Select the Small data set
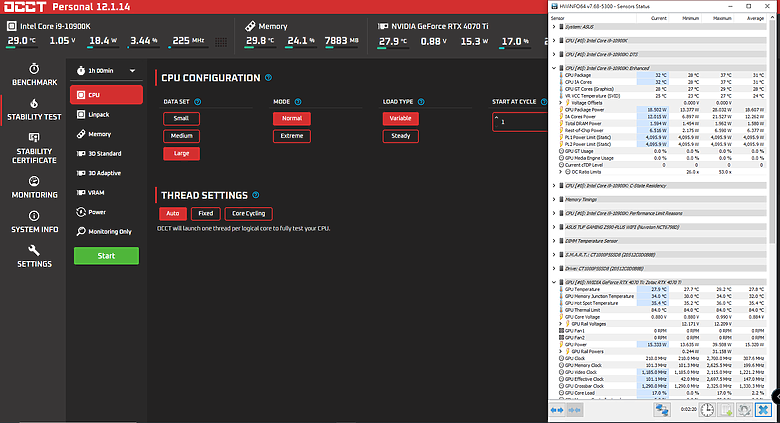 (182, 118)
